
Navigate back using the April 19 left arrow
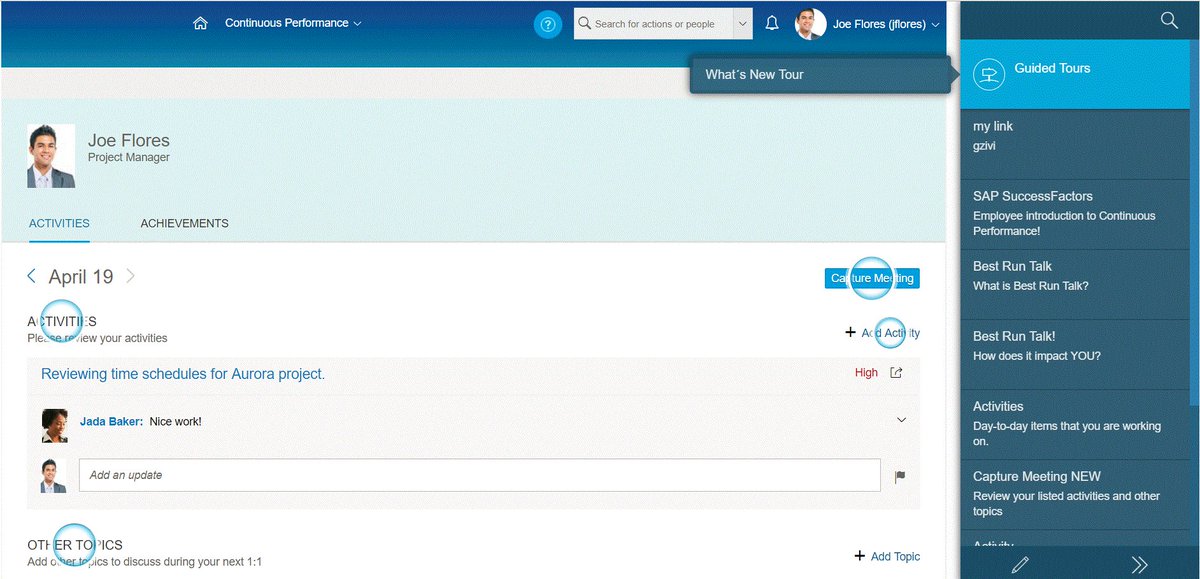click(x=31, y=276)
